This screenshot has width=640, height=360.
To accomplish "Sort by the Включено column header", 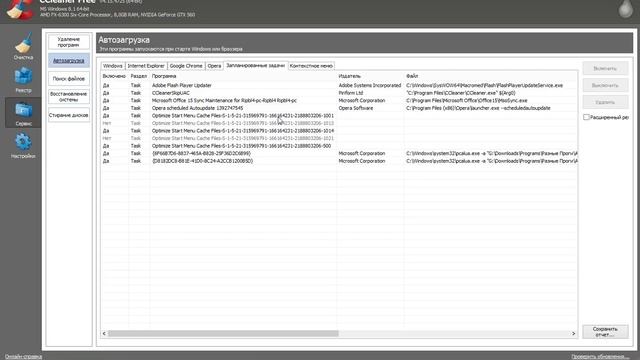I will coord(115,76).
